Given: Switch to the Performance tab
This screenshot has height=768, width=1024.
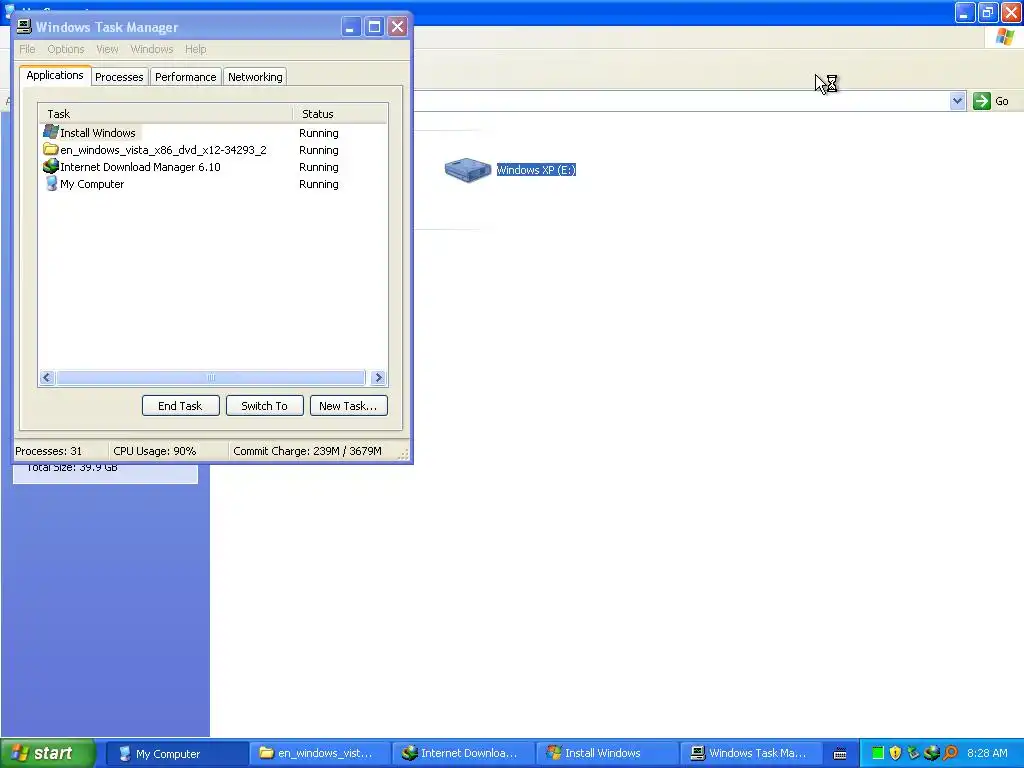Looking at the screenshot, I should (x=185, y=76).
